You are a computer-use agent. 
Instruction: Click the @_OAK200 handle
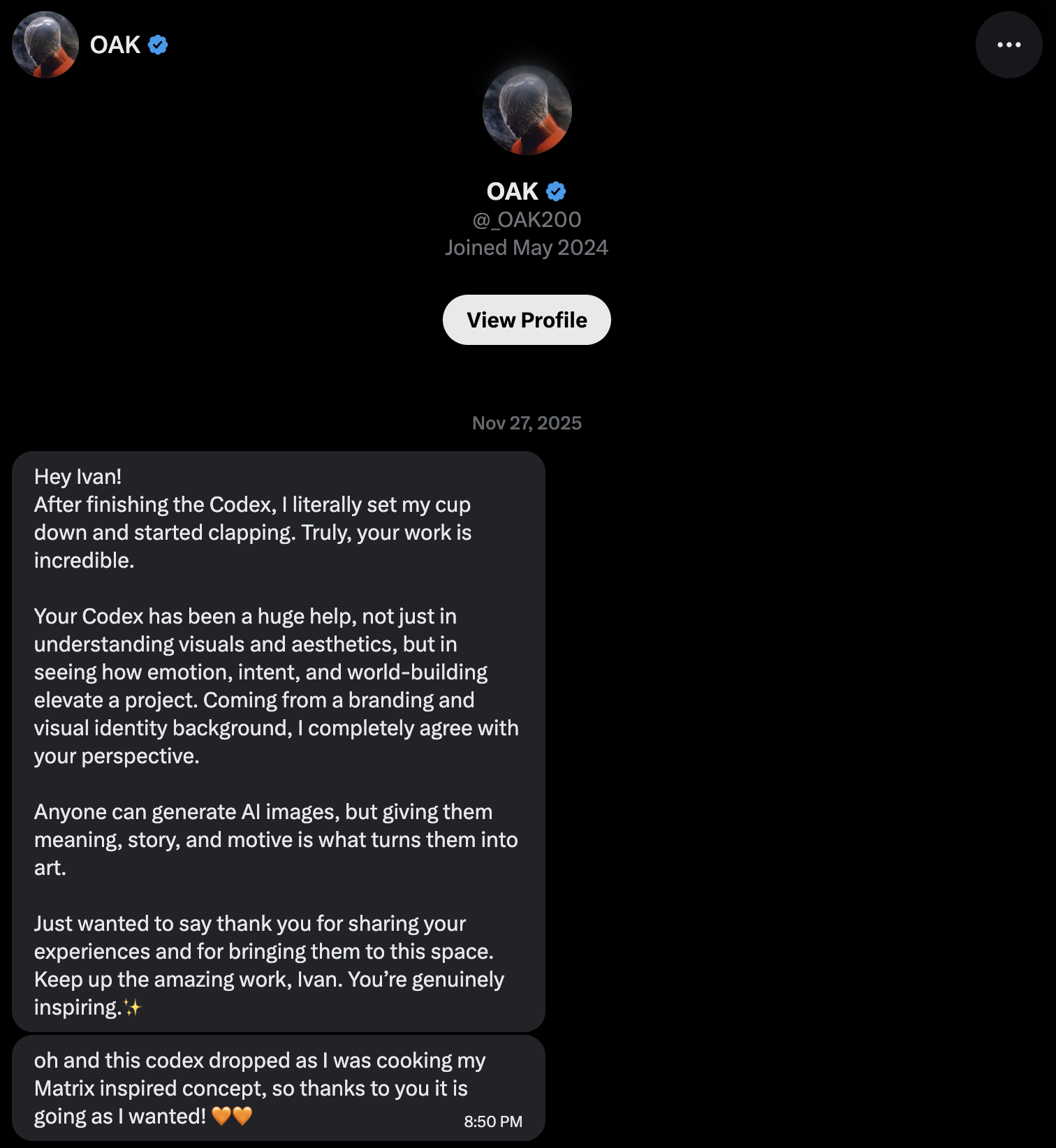click(x=527, y=219)
